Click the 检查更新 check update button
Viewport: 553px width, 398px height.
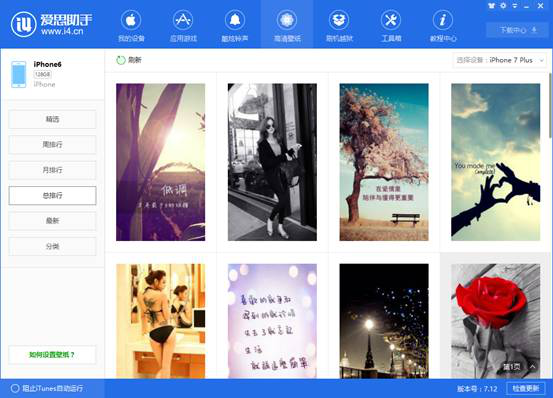click(526, 388)
